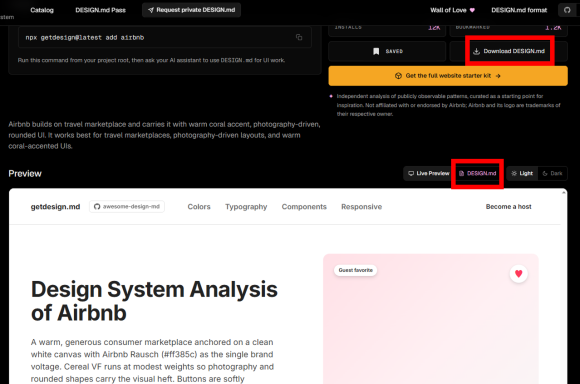Switch preview to Dark mode
The image size is (580, 384).
tap(552, 173)
